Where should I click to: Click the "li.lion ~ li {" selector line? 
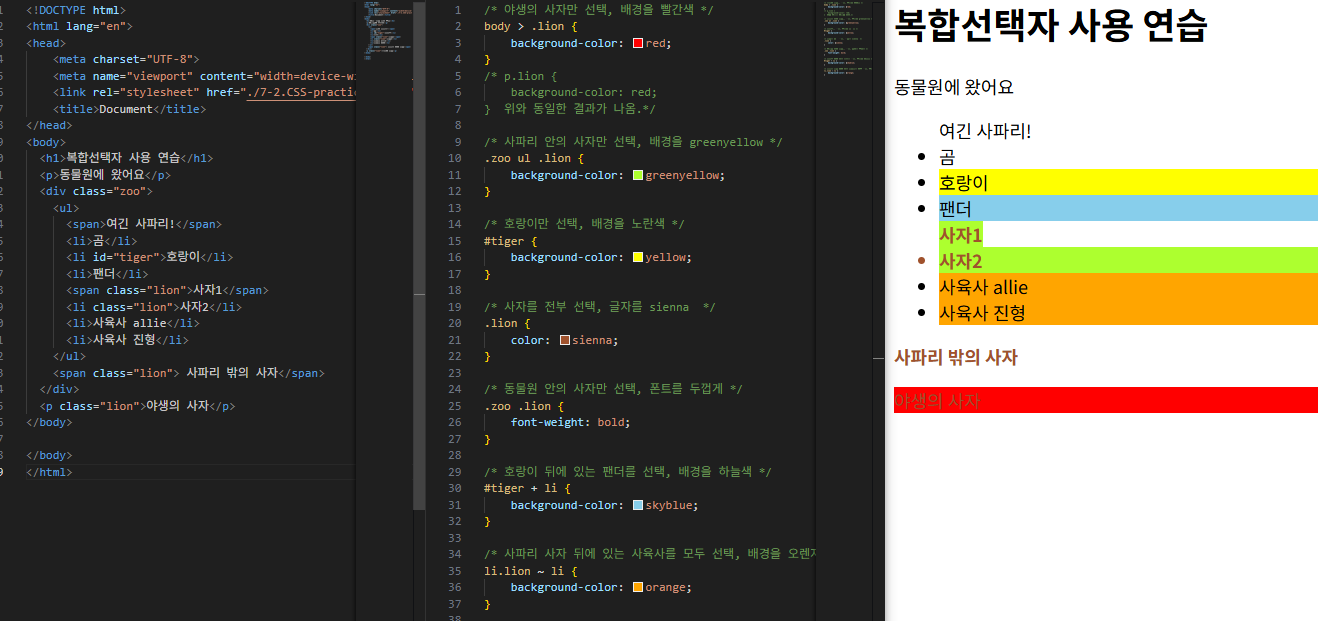tap(530, 571)
